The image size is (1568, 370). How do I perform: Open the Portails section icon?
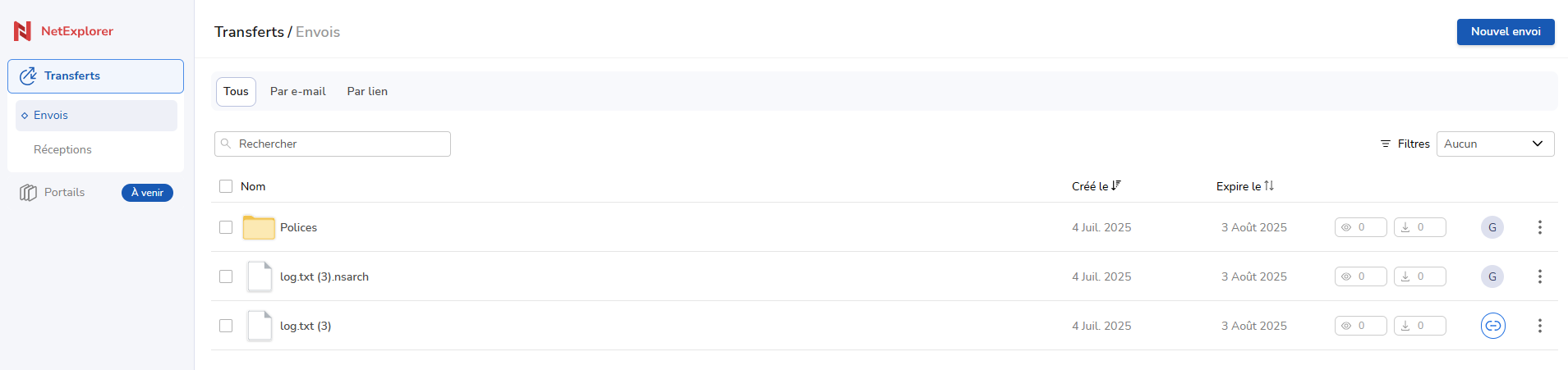tap(29, 193)
